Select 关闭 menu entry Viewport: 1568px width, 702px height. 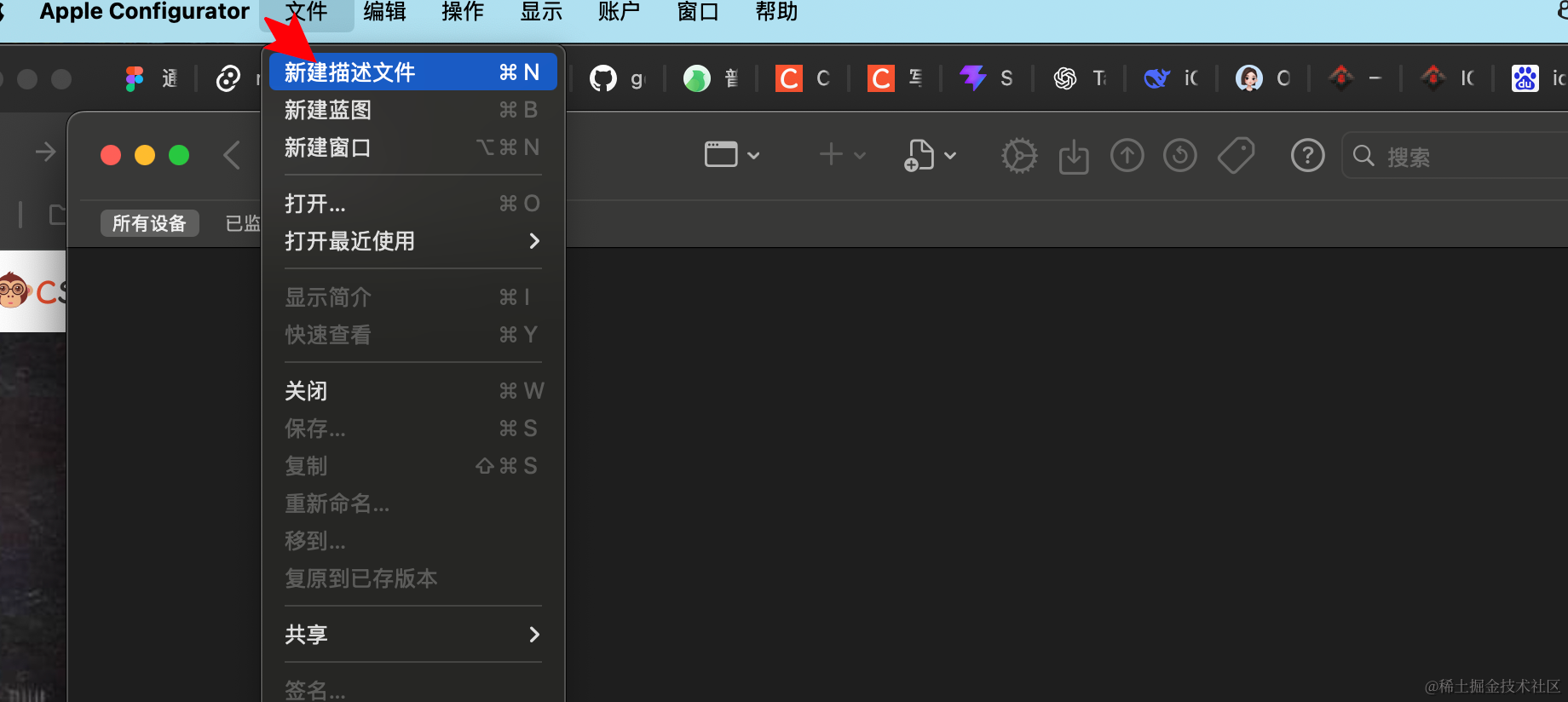[413, 391]
